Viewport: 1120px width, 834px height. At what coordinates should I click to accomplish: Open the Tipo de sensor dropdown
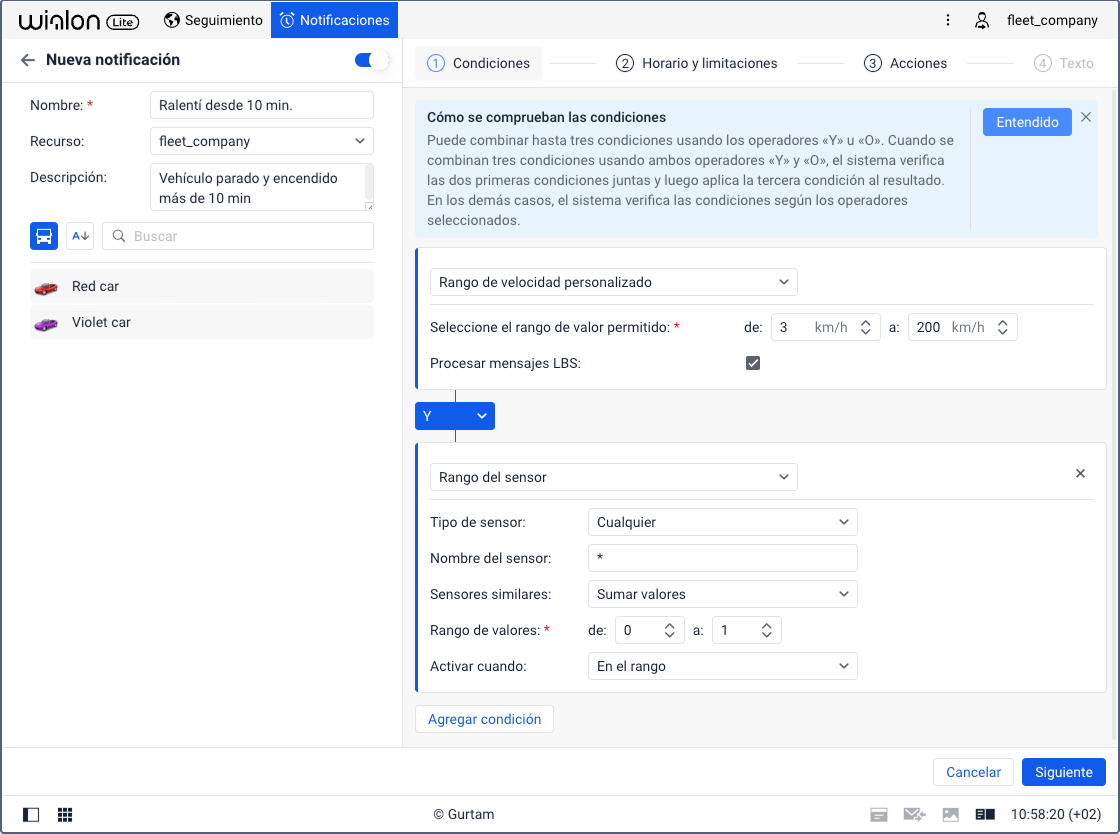pyautogui.click(x=722, y=522)
